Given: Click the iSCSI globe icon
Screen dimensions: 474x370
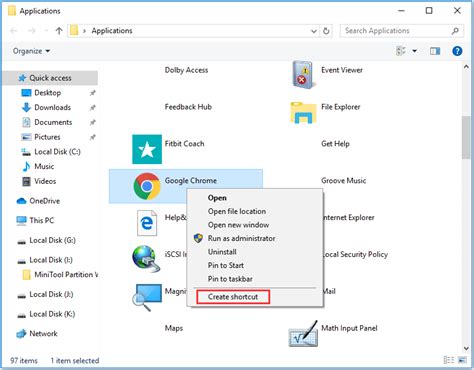Looking at the screenshot, I should click(x=146, y=259).
